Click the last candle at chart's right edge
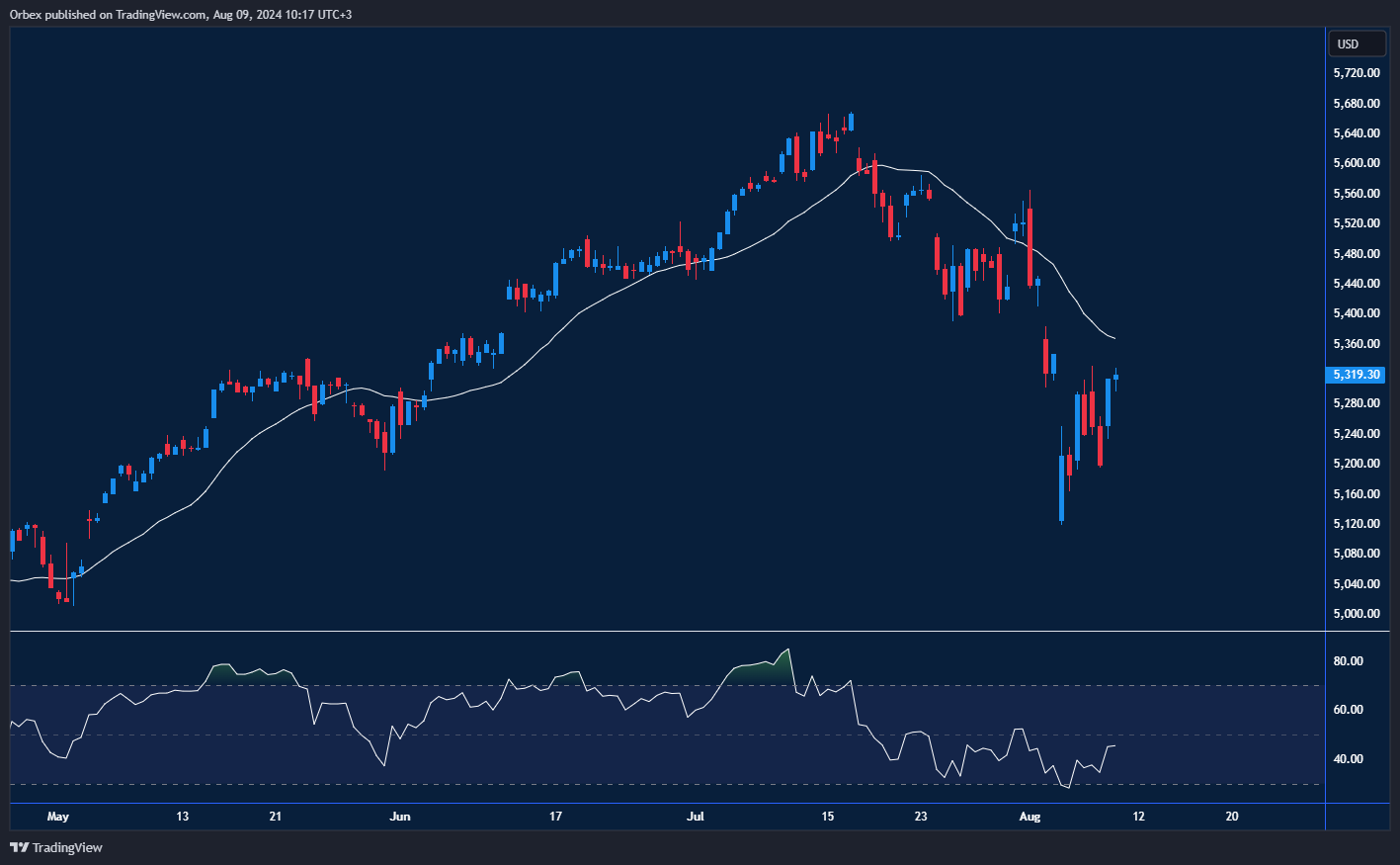1400x865 pixels. pyautogui.click(x=1115, y=376)
